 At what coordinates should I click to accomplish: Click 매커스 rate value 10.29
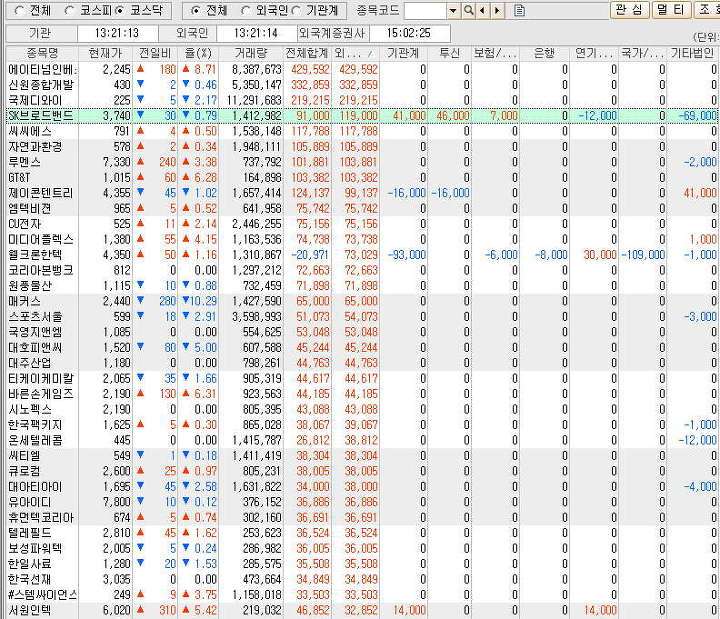click(203, 301)
